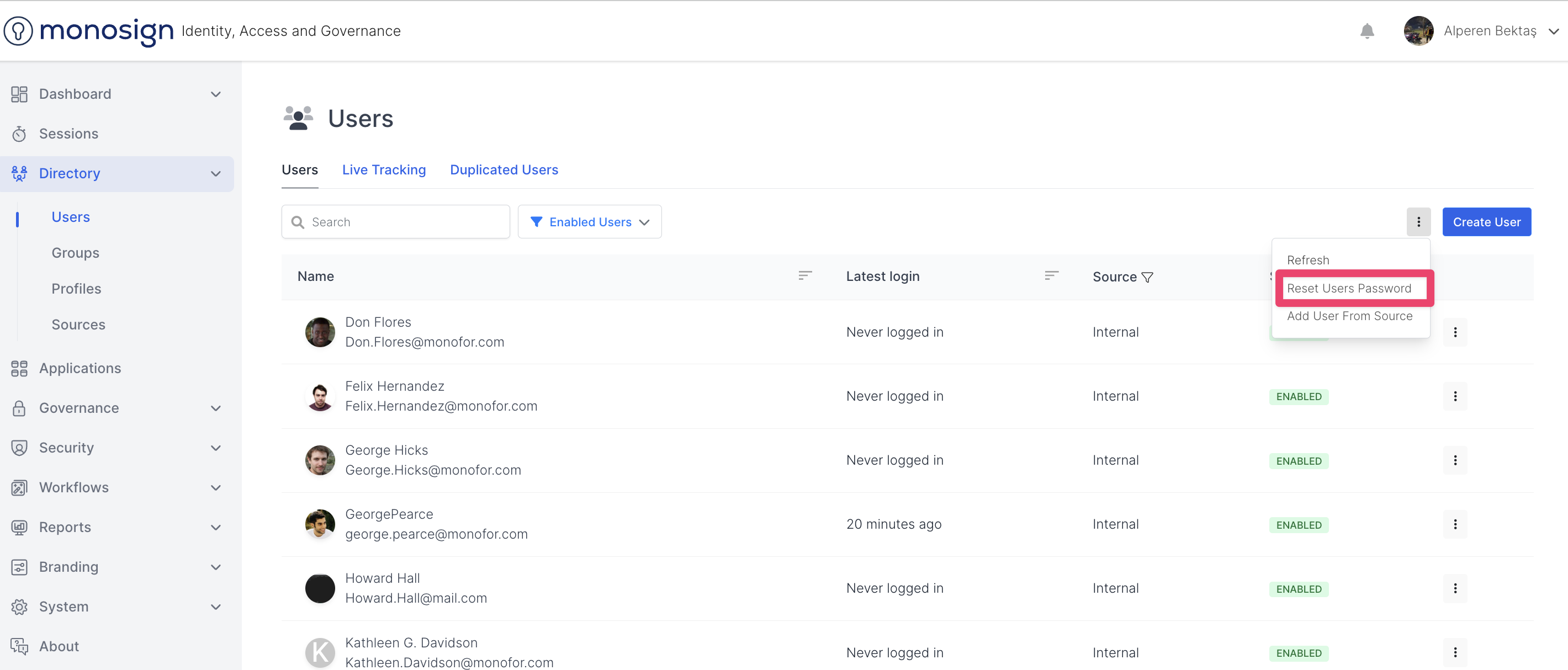This screenshot has height=670, width=1568.
Task: Open row actions for GeorgePearce
Action: coord(1455,524)
